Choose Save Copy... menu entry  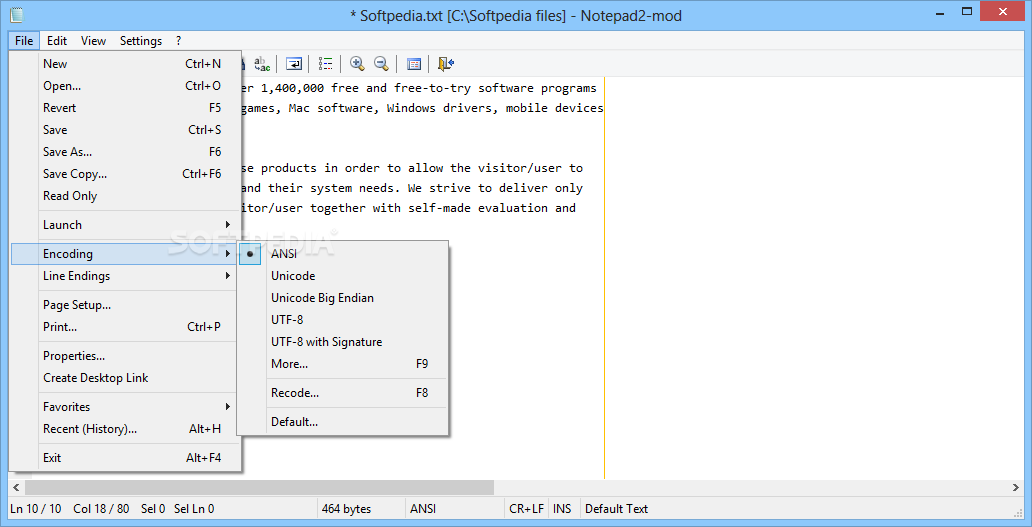click(126, 174)
